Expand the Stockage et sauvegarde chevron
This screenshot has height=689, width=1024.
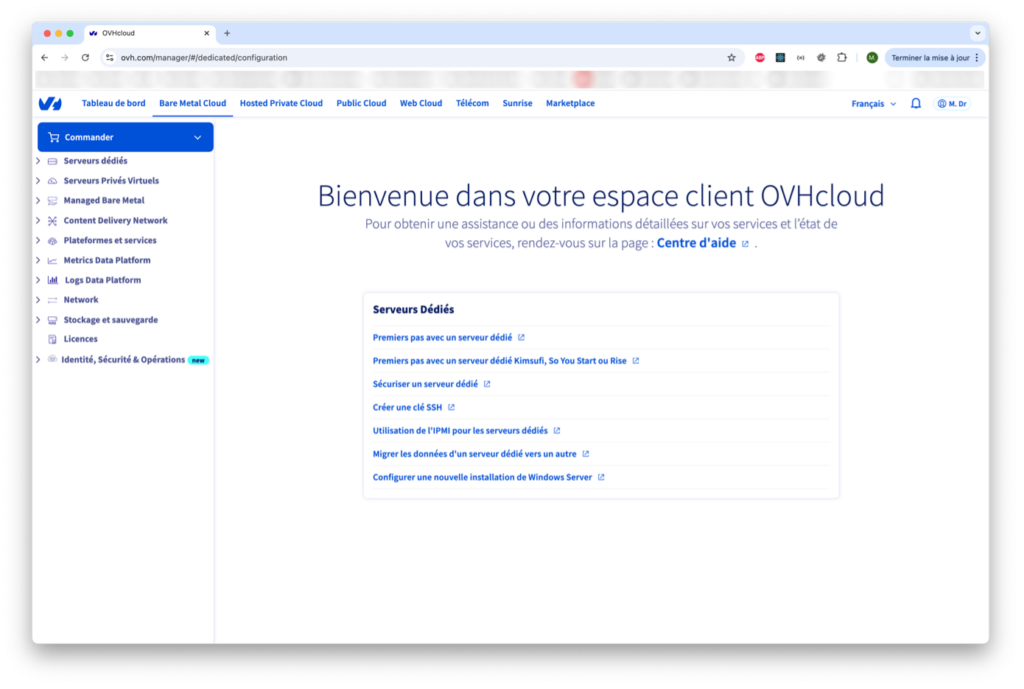[38, 320]
